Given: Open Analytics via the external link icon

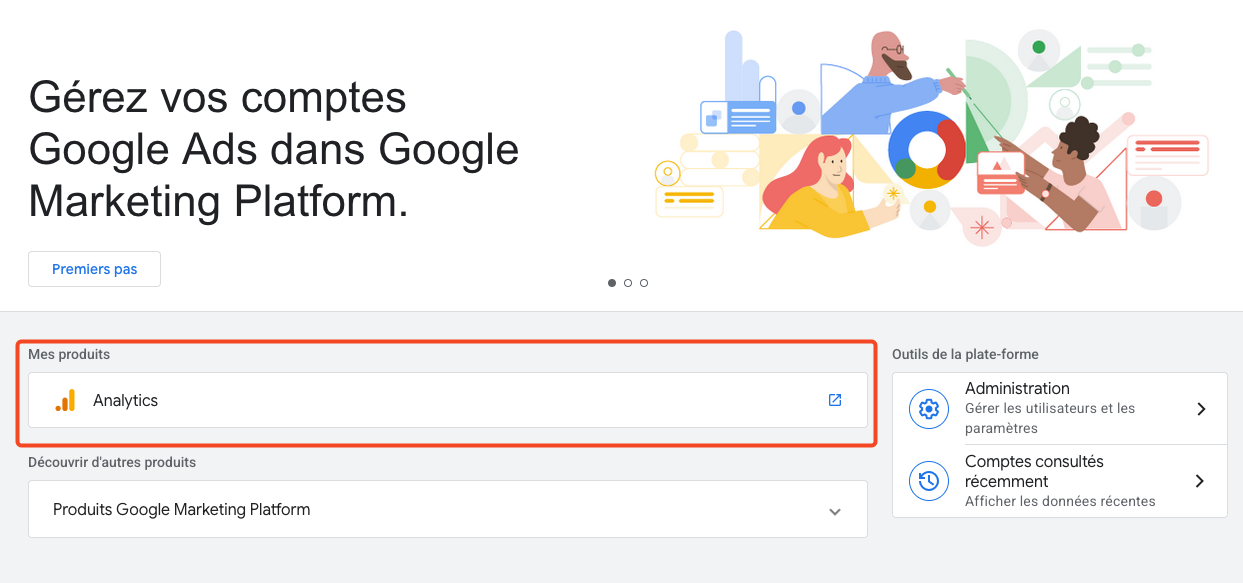Looking at the screenshot, I should tap(835, 400).
